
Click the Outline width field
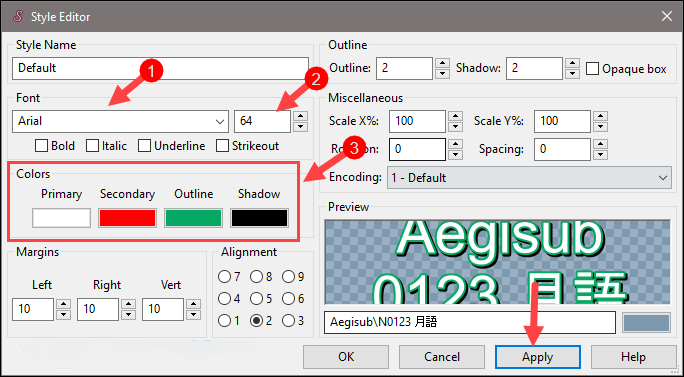(x=404, y=68)
